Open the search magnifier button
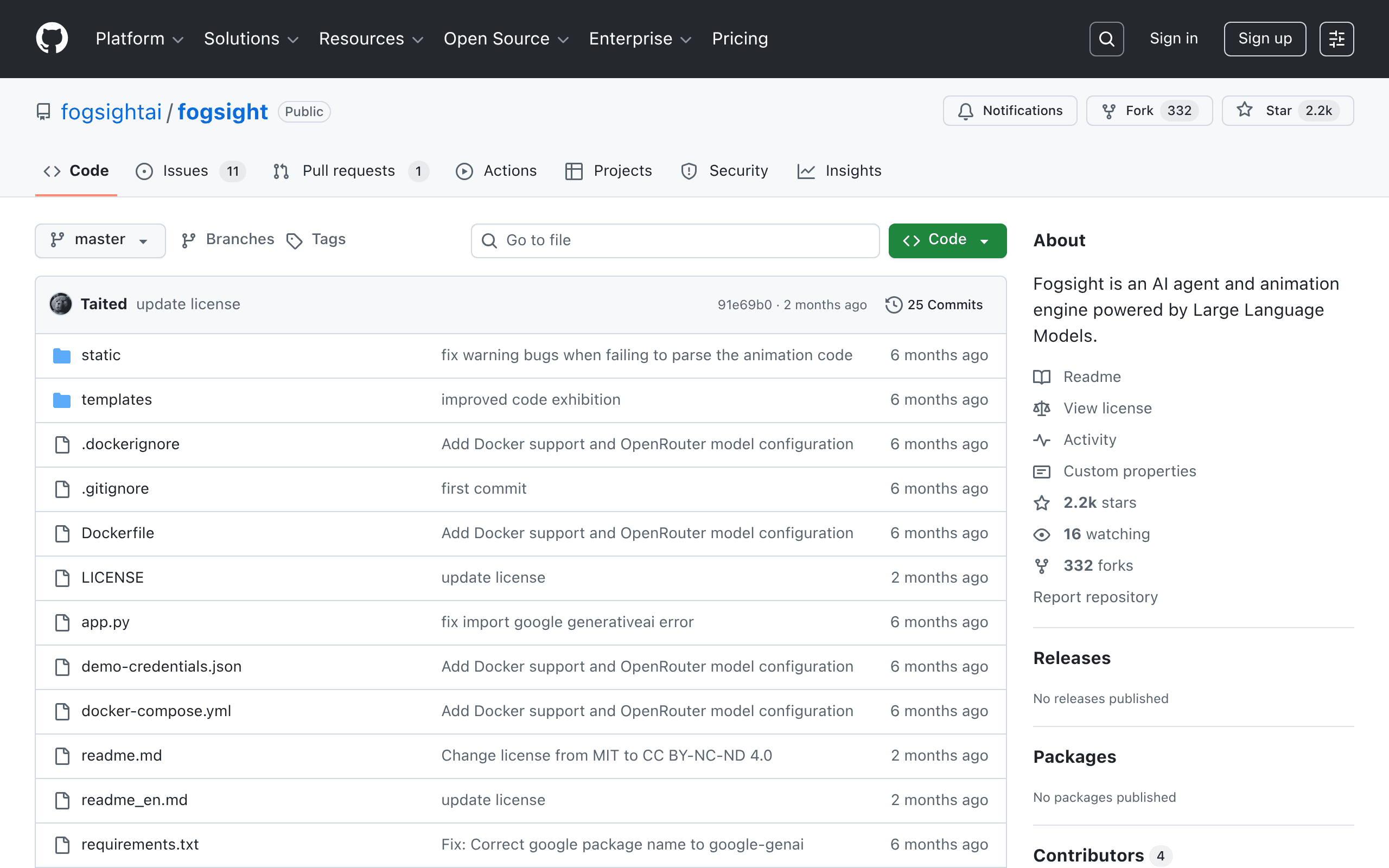 click(x=1106, y=39)
